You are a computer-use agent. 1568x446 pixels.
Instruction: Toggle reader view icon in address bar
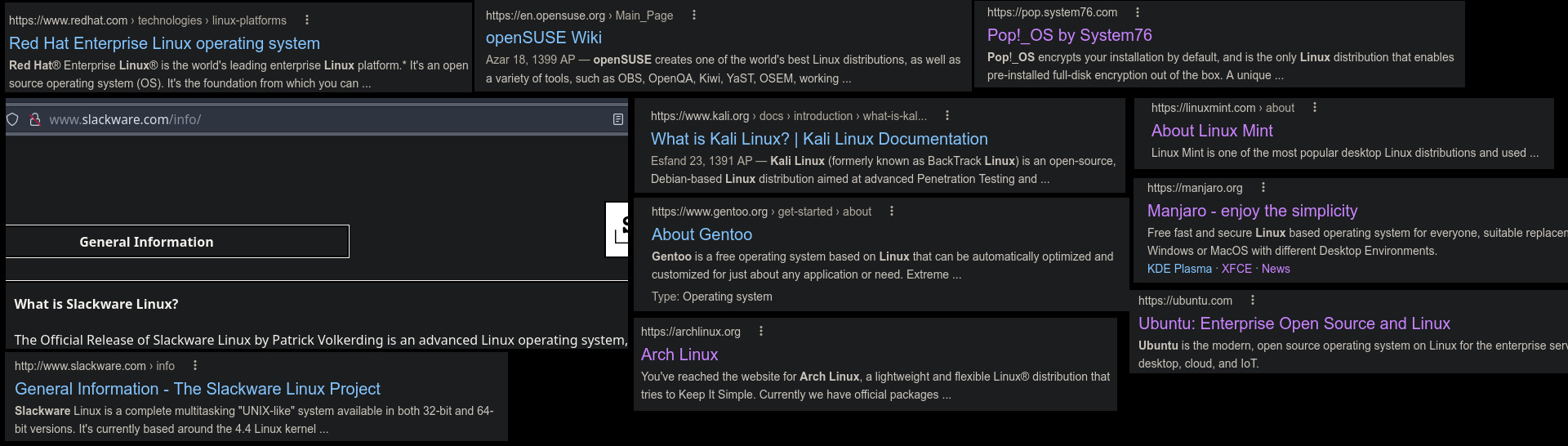click(x=618, y=119)
